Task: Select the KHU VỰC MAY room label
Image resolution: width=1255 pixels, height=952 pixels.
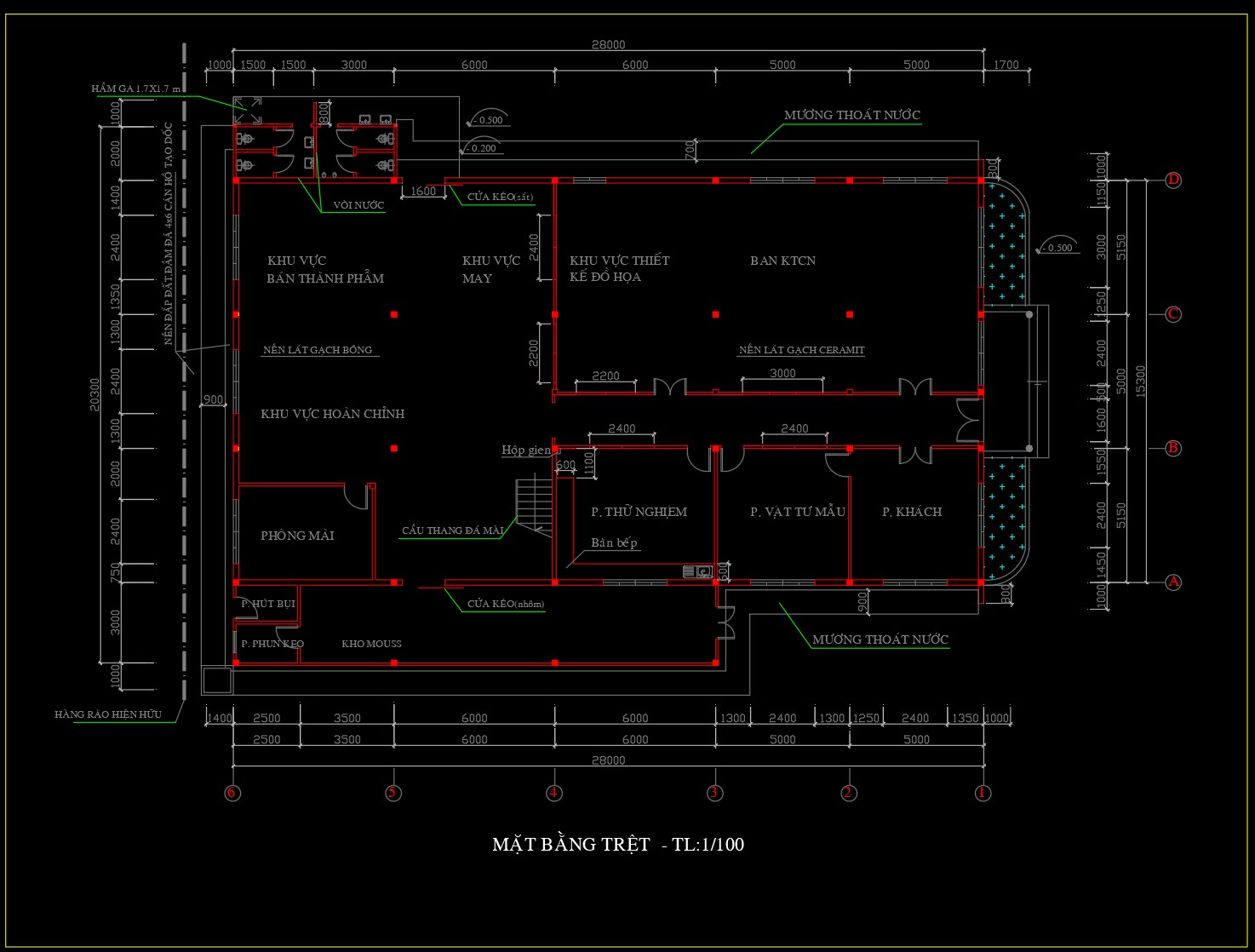Action: (x=491, y=269)
